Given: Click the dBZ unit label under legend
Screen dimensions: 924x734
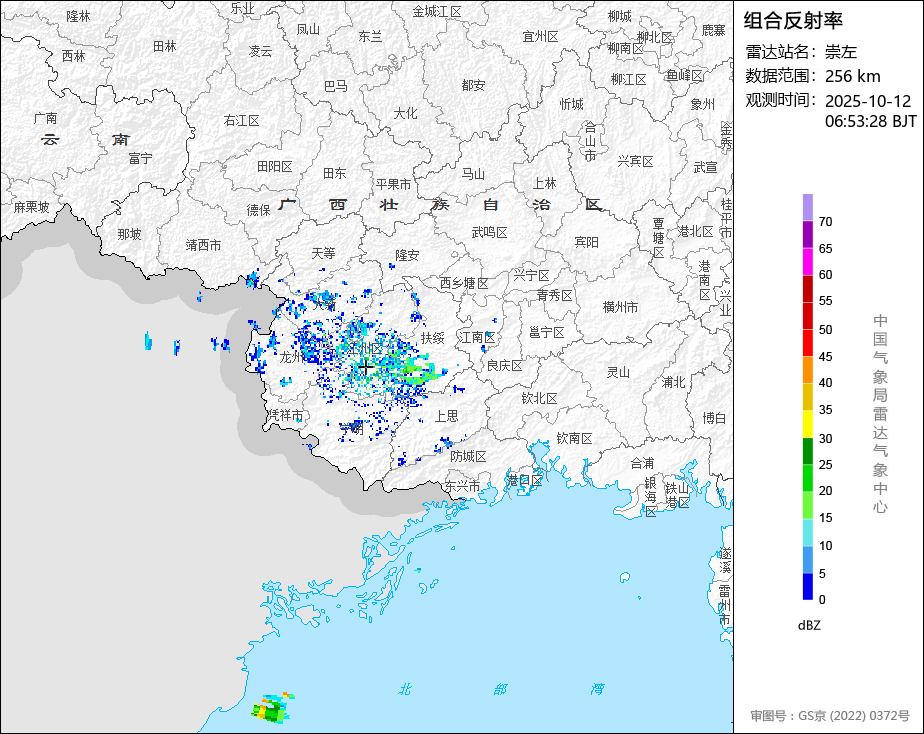Looking at the screenshot, I should [810, 625].
